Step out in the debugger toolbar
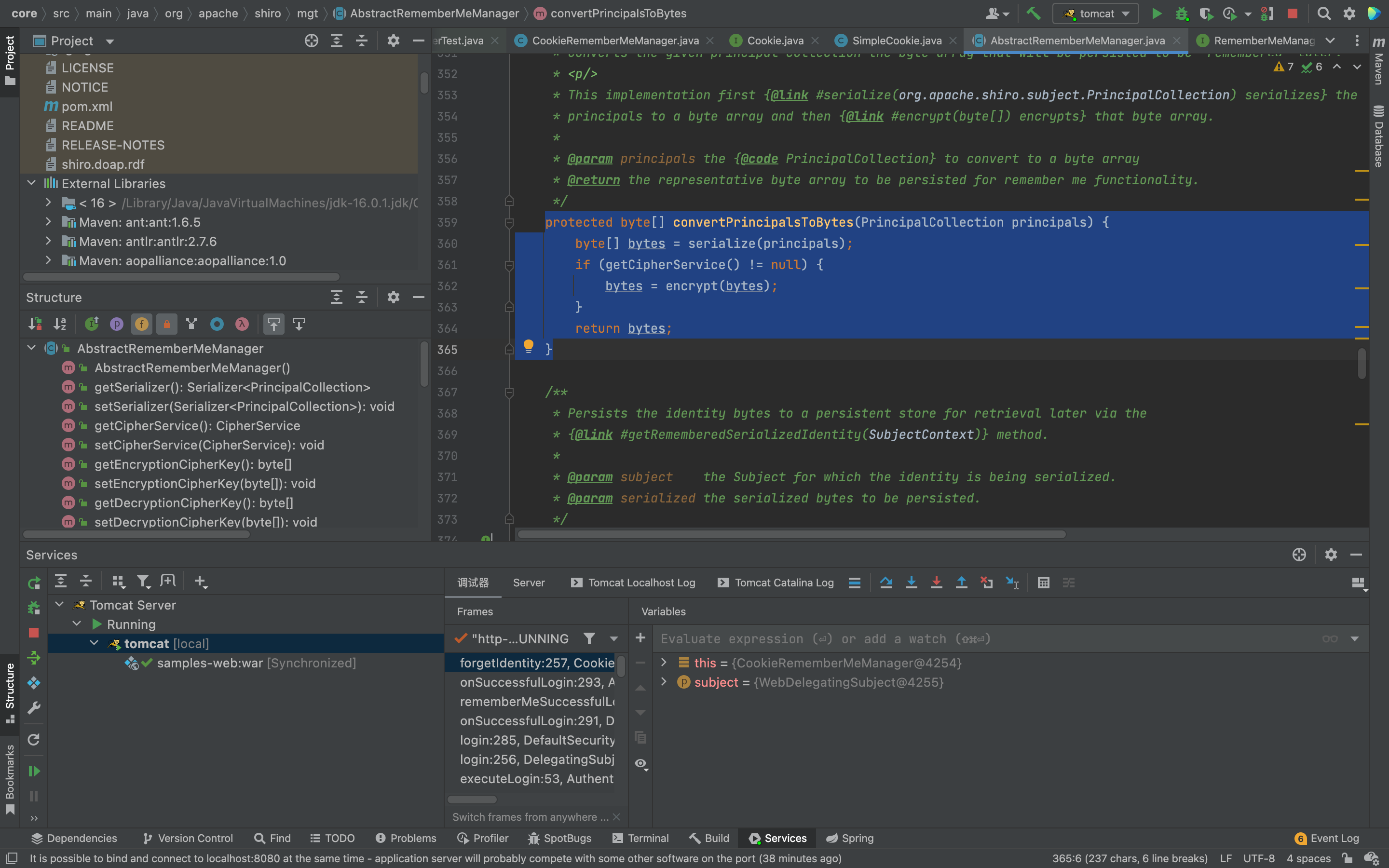The height and width of the screenshot is (868, 1389). [961, 583]
